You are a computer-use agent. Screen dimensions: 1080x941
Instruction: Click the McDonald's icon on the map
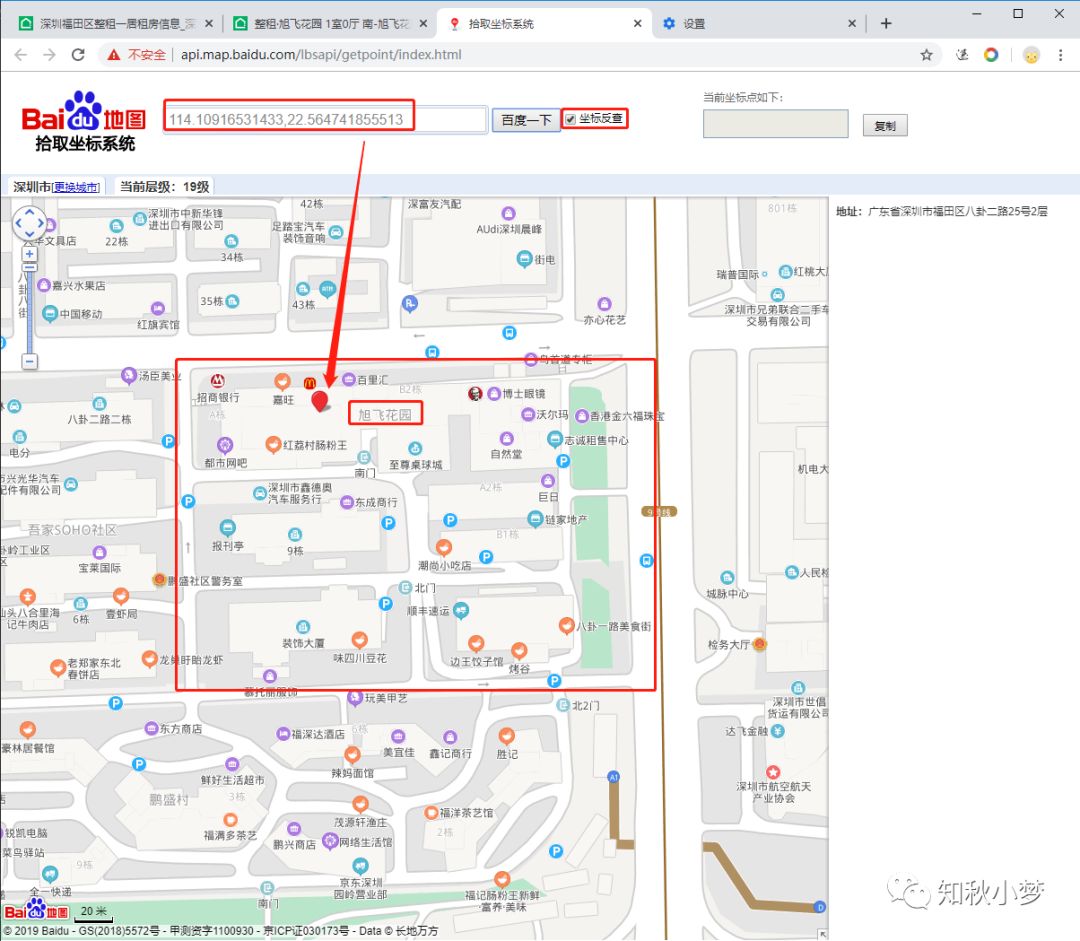[x=309, y=382]
